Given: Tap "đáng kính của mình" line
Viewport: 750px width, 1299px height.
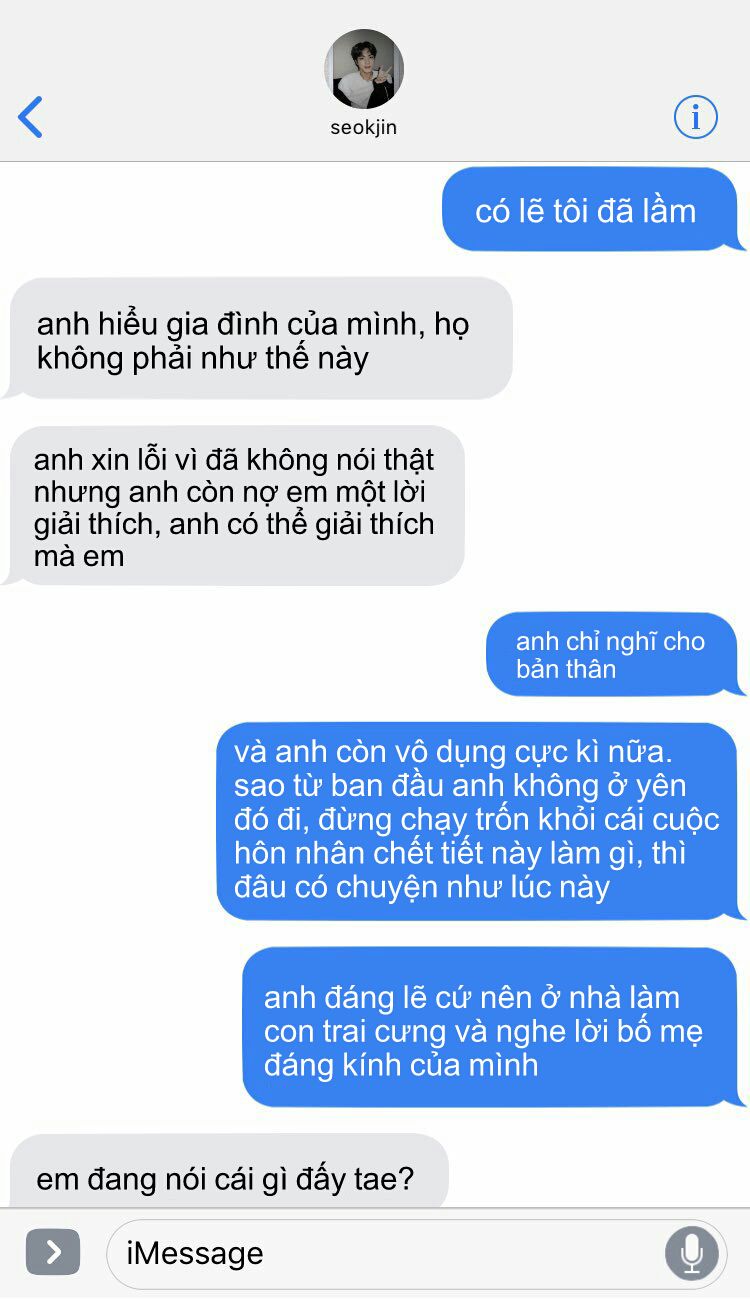Looking at the screenshot, I should click(401, 1064).
